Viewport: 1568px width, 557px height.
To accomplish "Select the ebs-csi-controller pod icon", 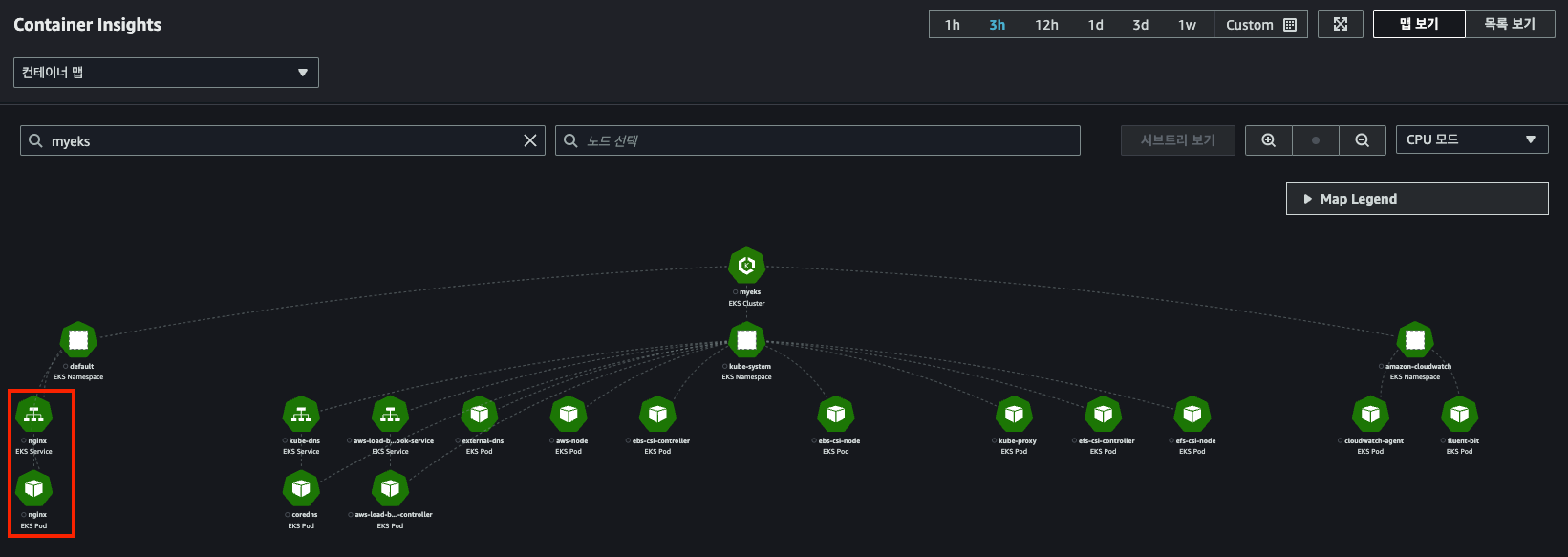I will (657, 415).
